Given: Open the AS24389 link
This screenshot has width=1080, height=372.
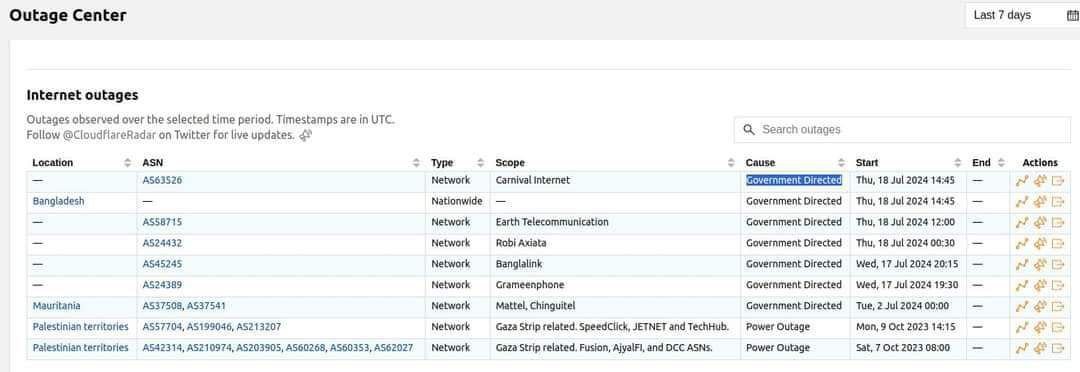Looking at the screenshot, I should (x=162, y=285).
